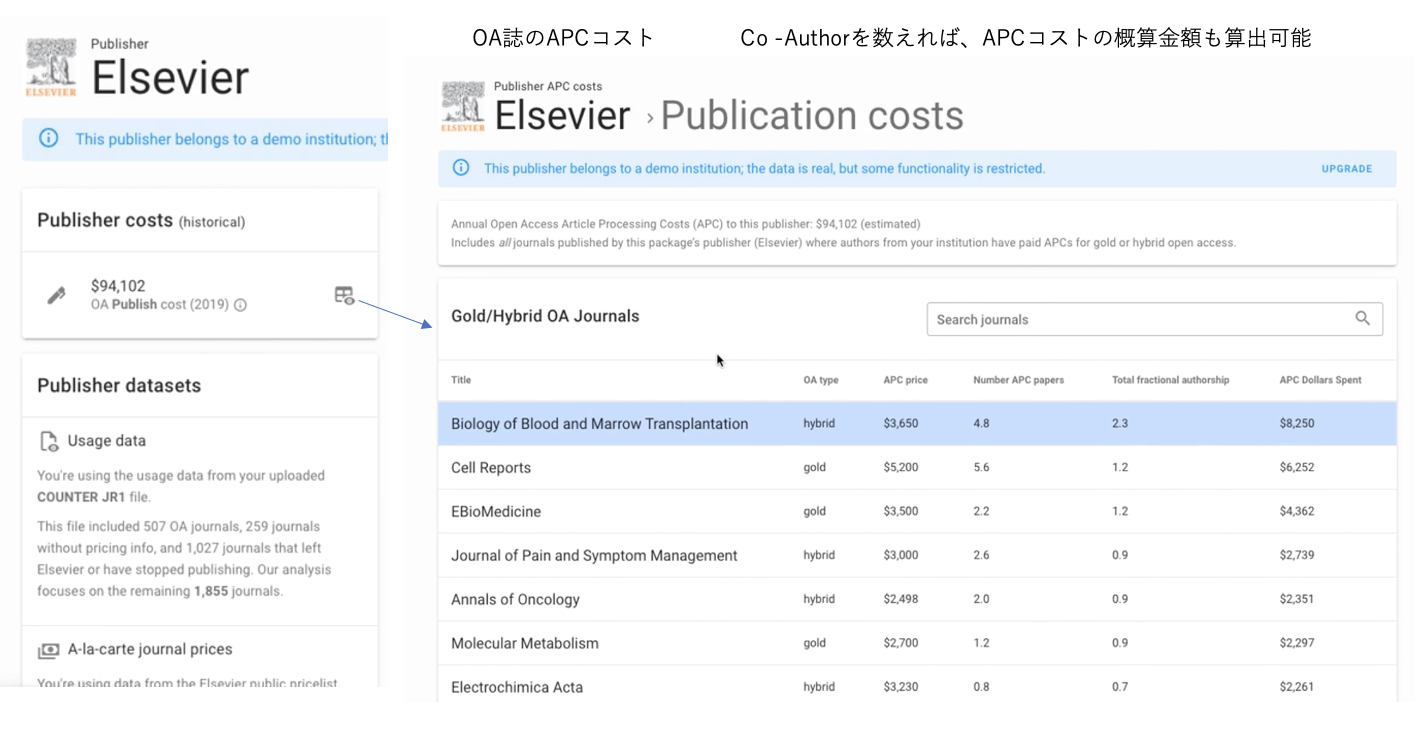The height and width of the screenshot is (736, 1424).
Task: Sort by the Title column header
Action: click(x=461, y=380)
